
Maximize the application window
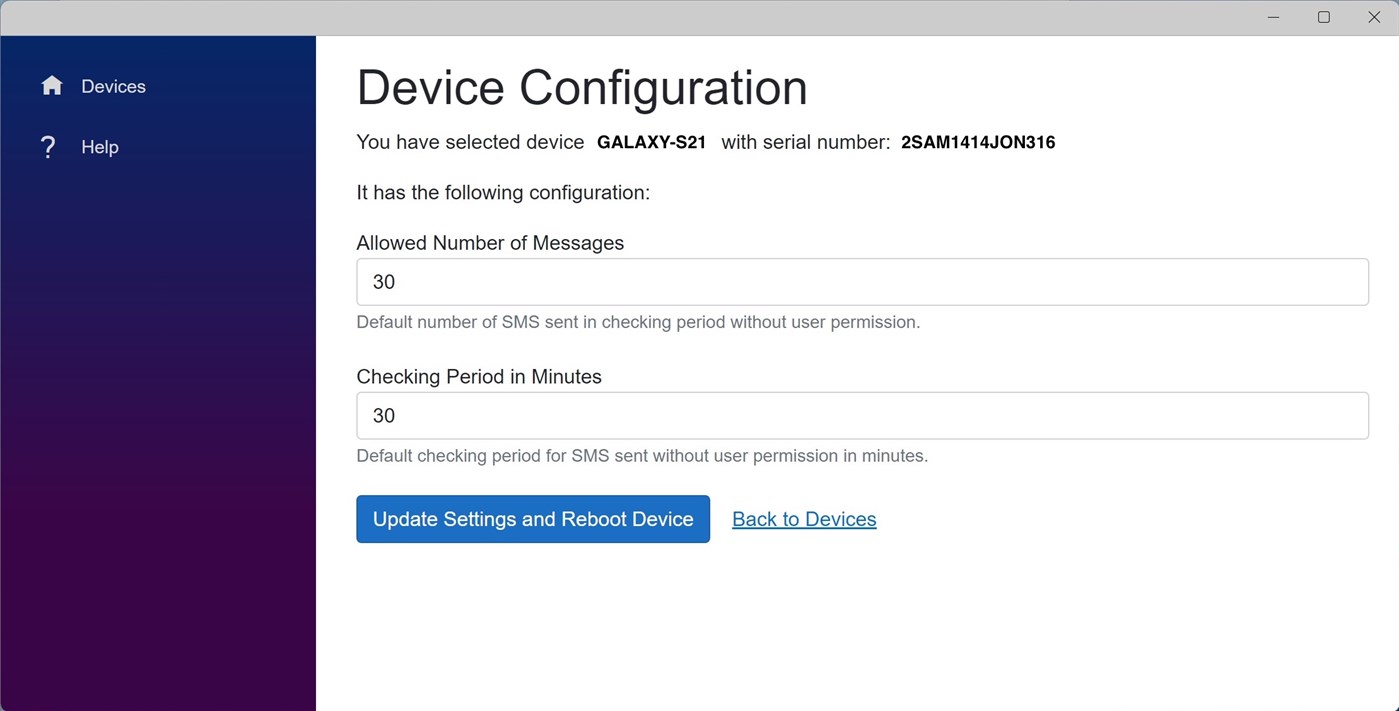pyautogui.click(x=1323, y=17)
